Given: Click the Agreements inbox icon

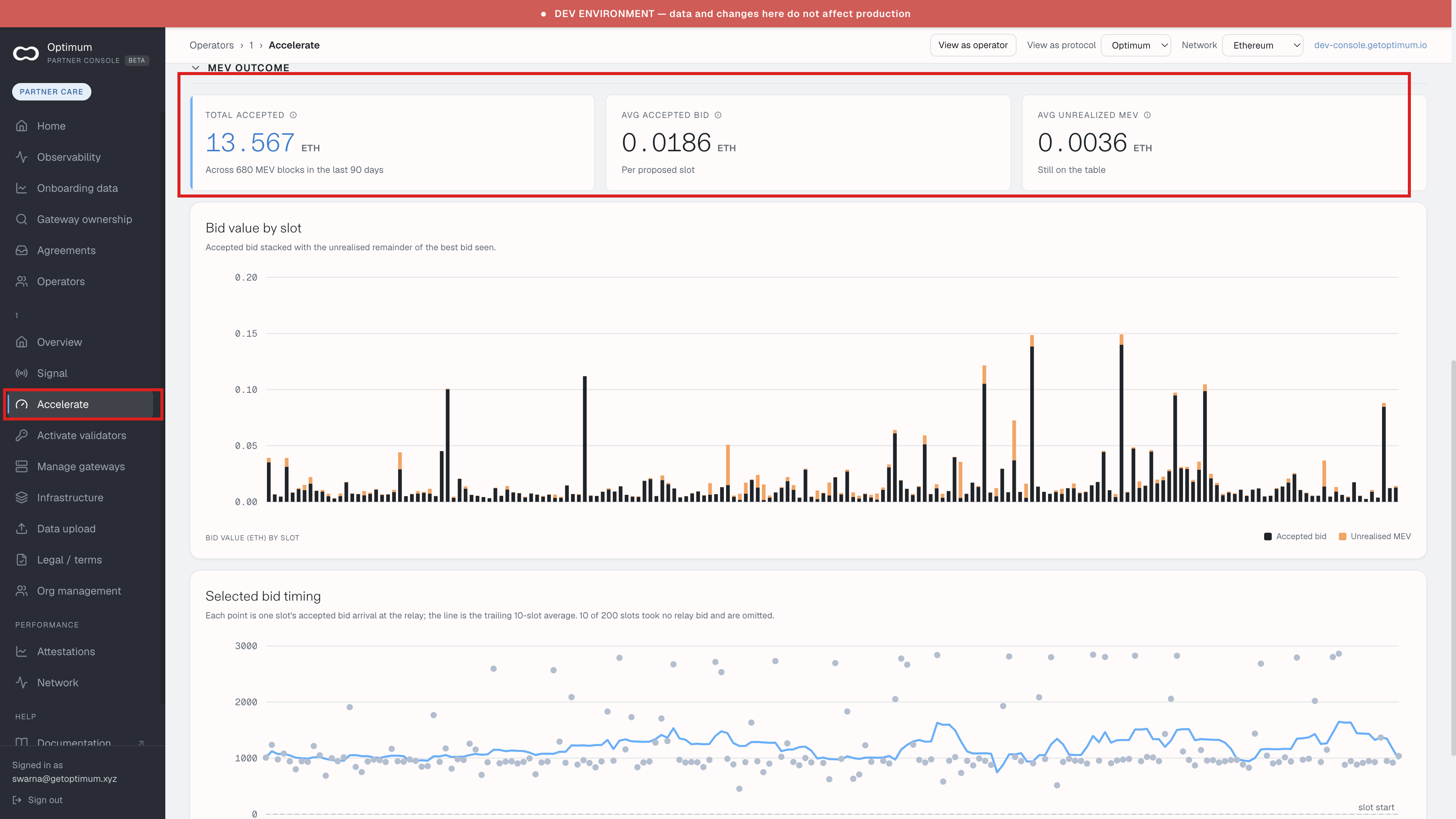Looking at the screenshot, I should tap(22, 250).
